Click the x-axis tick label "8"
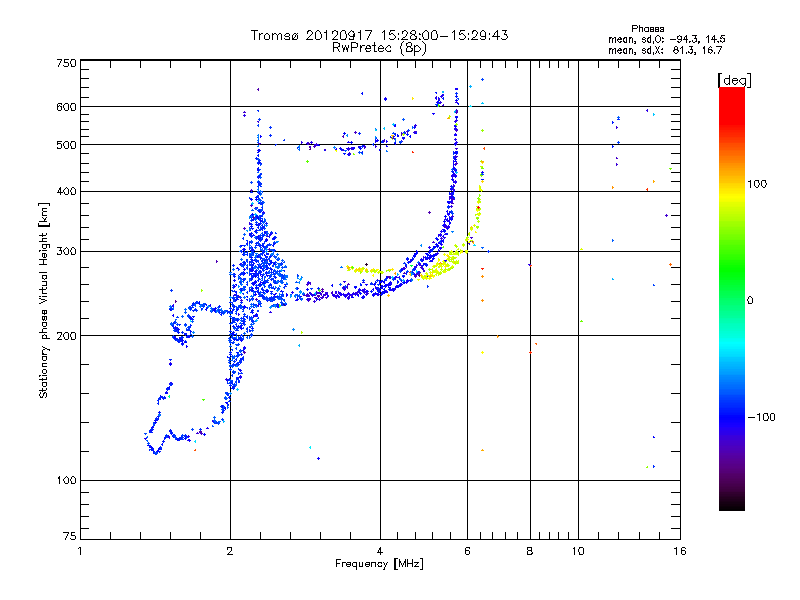Screen dimensions: 800x600 tap(530, 551)
